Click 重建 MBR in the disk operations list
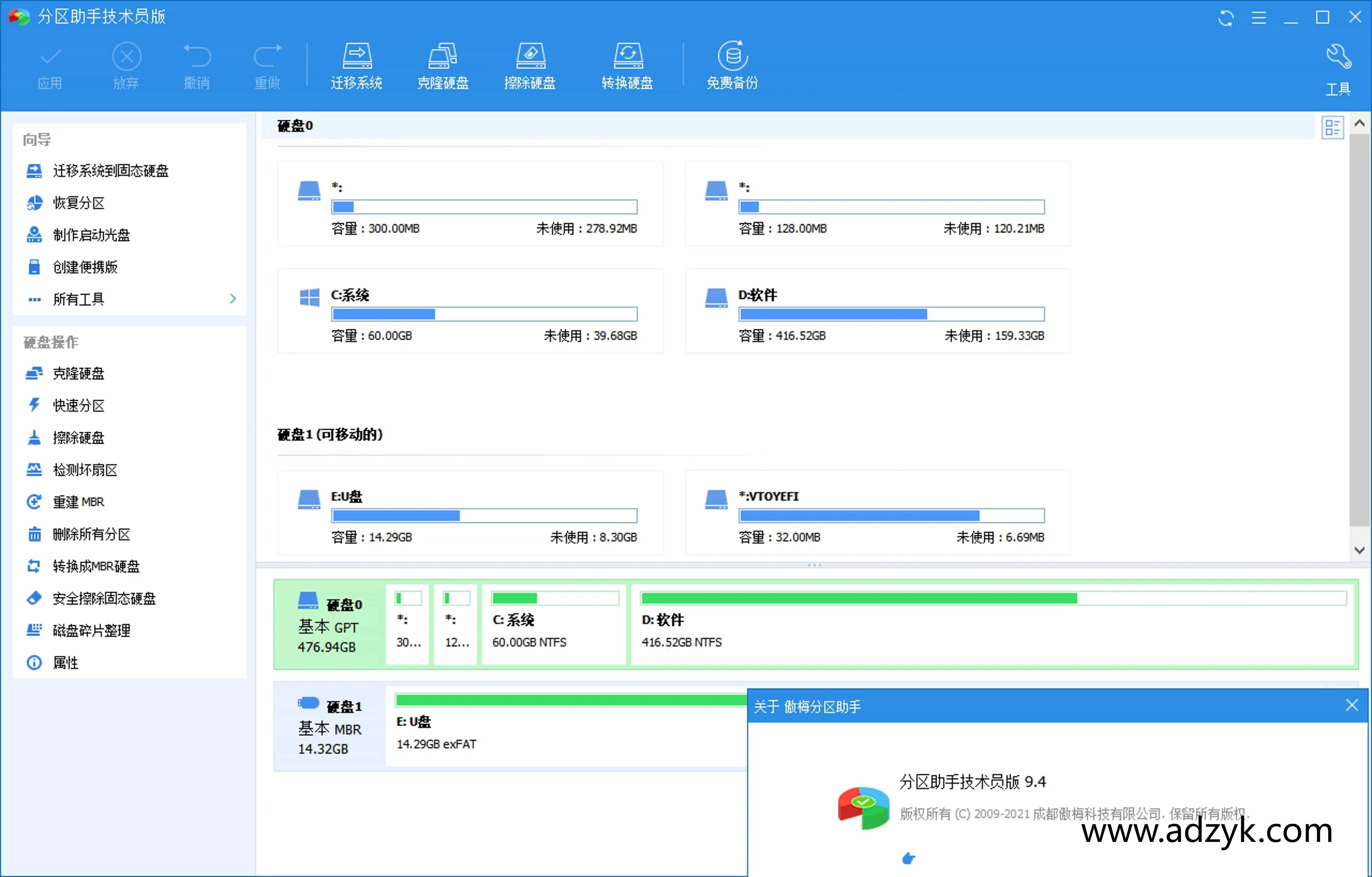This screenshot has height=877, width=1372. coord(78,501)
